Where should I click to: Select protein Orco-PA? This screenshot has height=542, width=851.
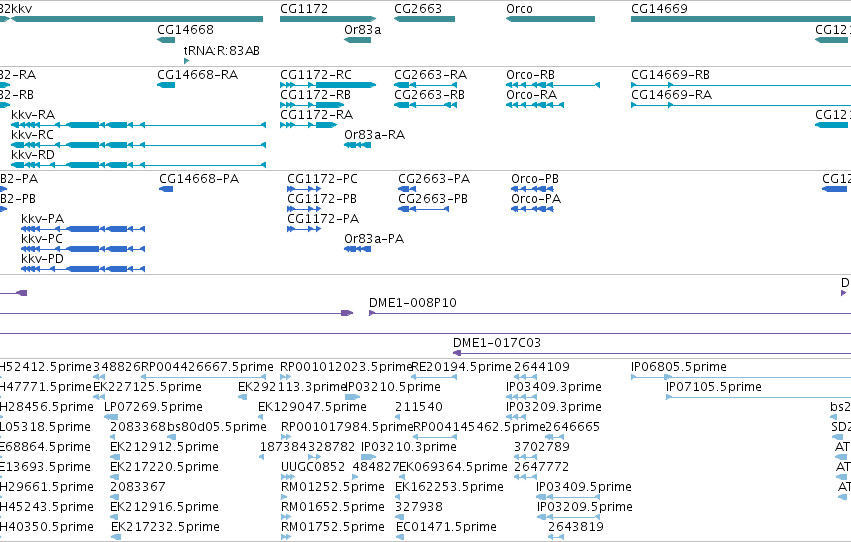point(536,199)
